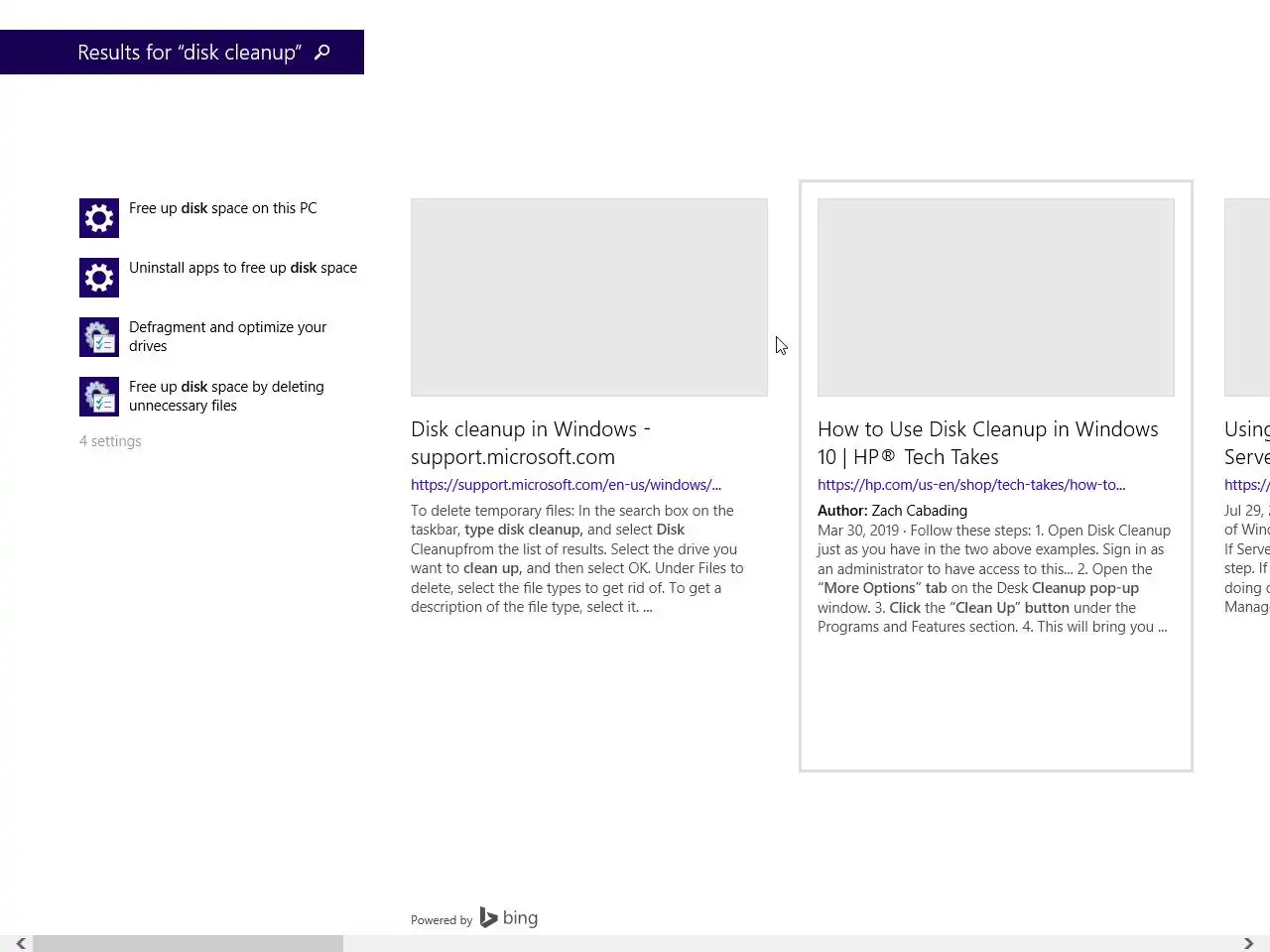
Task: Select 'Free up disk space by deleting unnecessary files'
Action: (x=226, y=396)
